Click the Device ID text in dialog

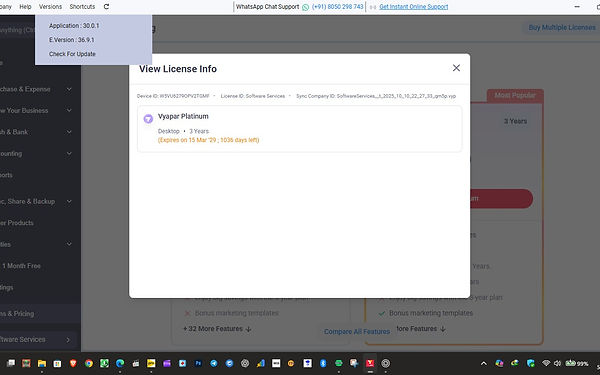(x=173, y=96)
